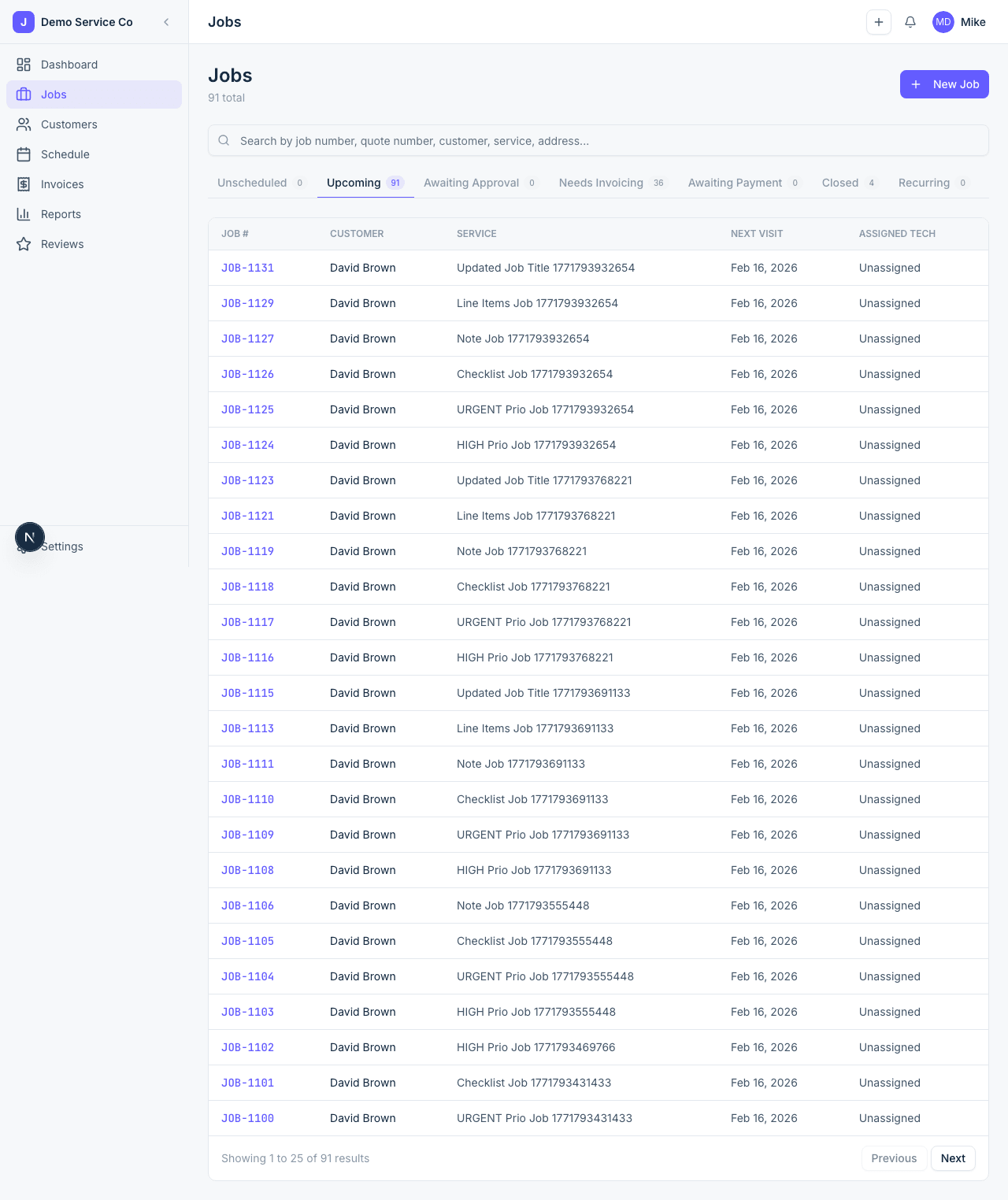
Task: Click the Schedule calendar icon
Action: 24,154
